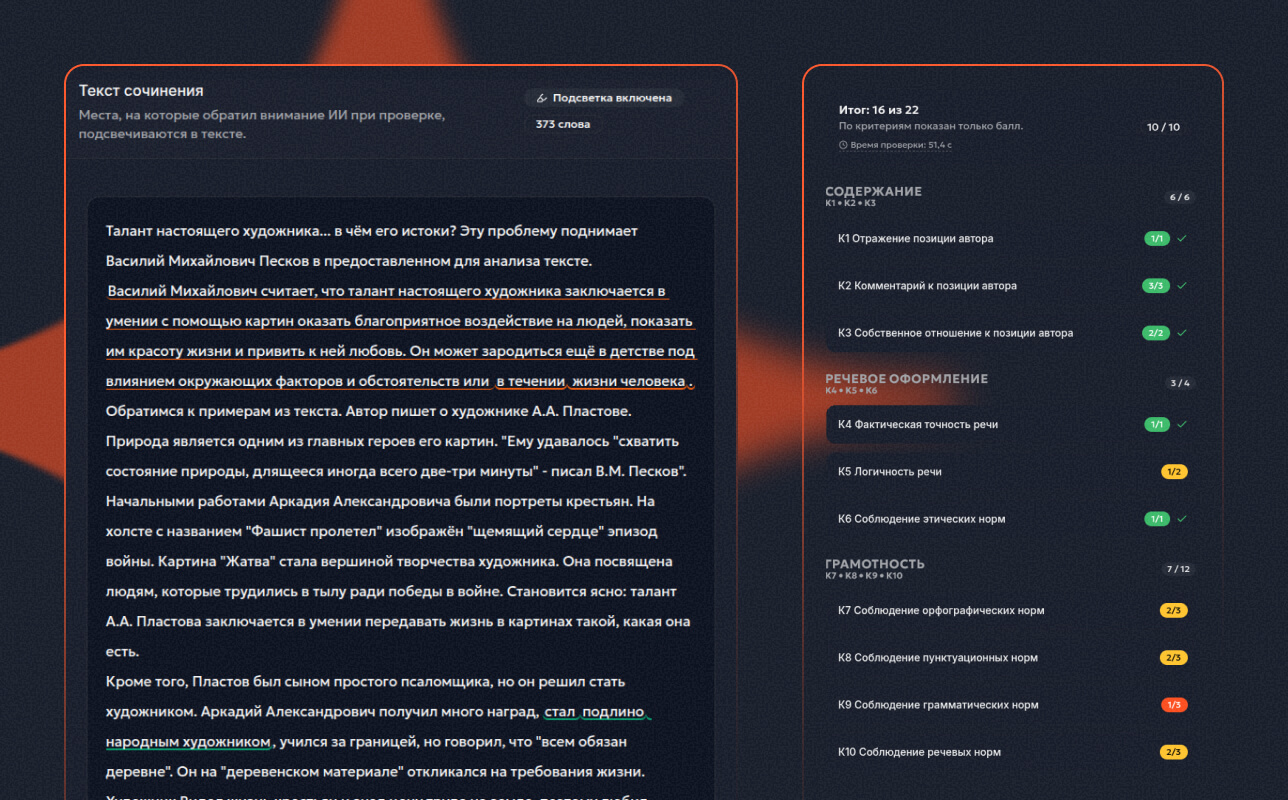Click the «373 слова» word count badge
The height and width of the screenshot is (800, 1288).
563,124
